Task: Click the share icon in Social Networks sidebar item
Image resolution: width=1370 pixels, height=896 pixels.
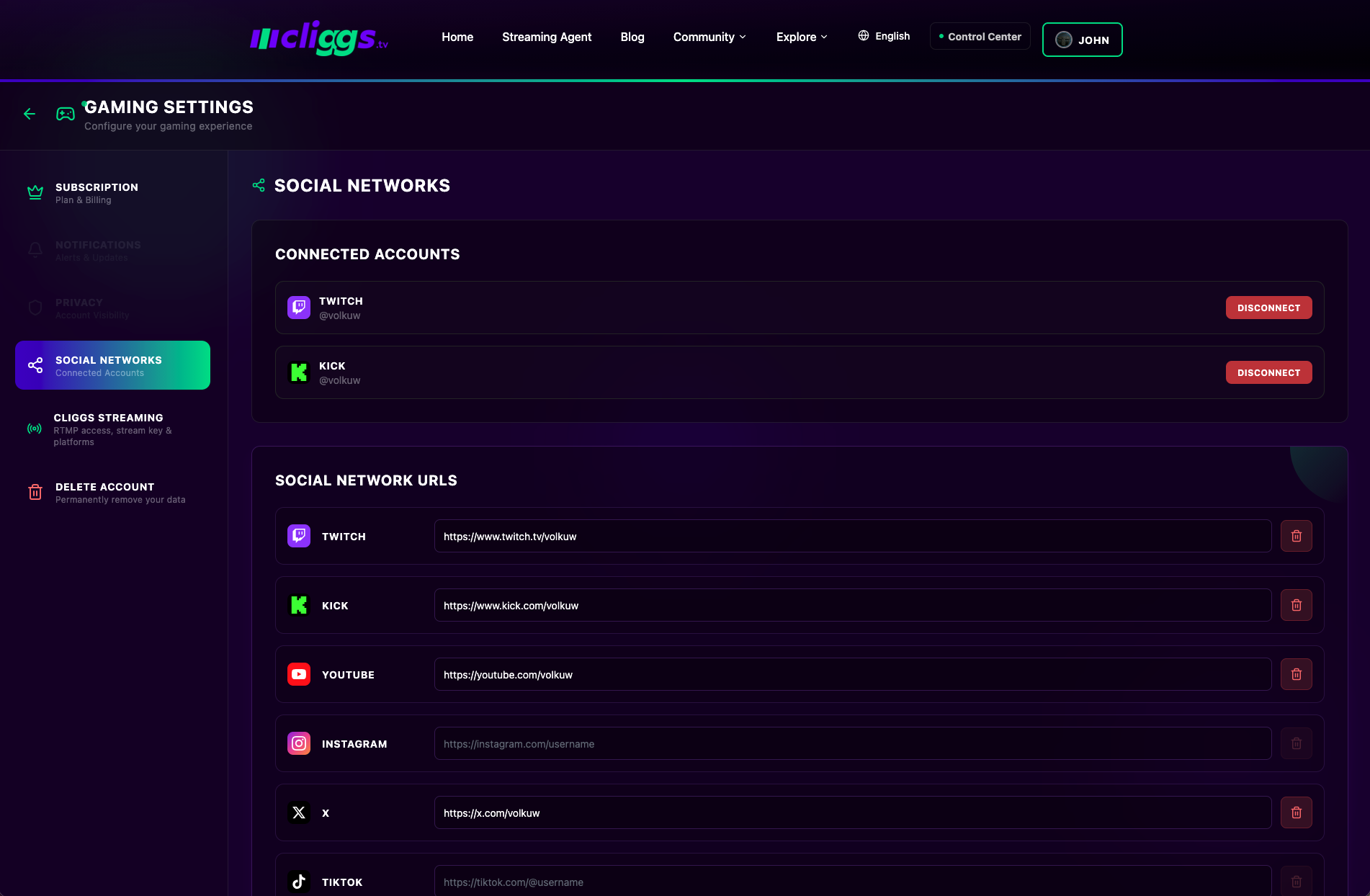Action: point(35,365)
